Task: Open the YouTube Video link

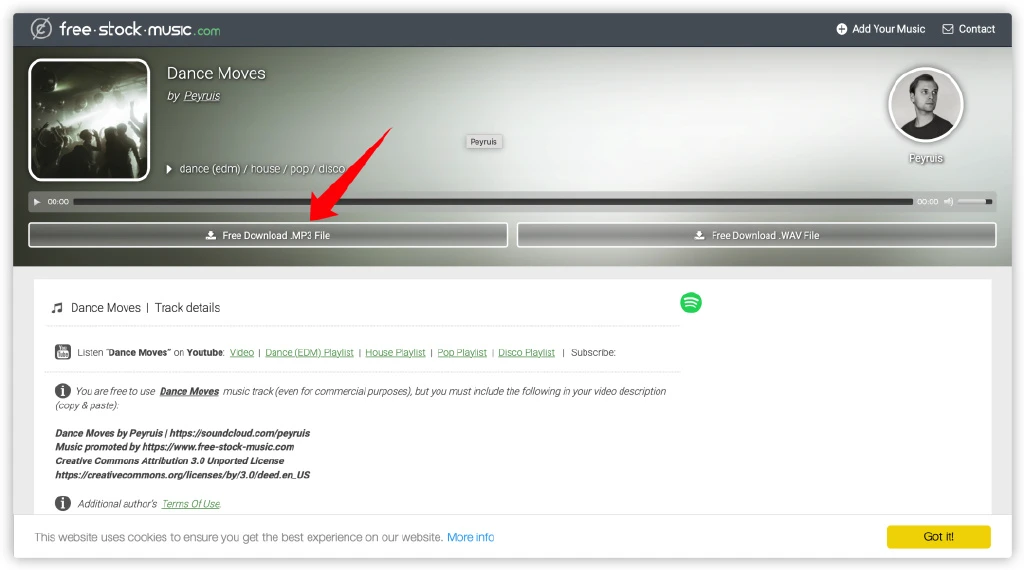Action: pyautogui.click(x=242, y=353)
